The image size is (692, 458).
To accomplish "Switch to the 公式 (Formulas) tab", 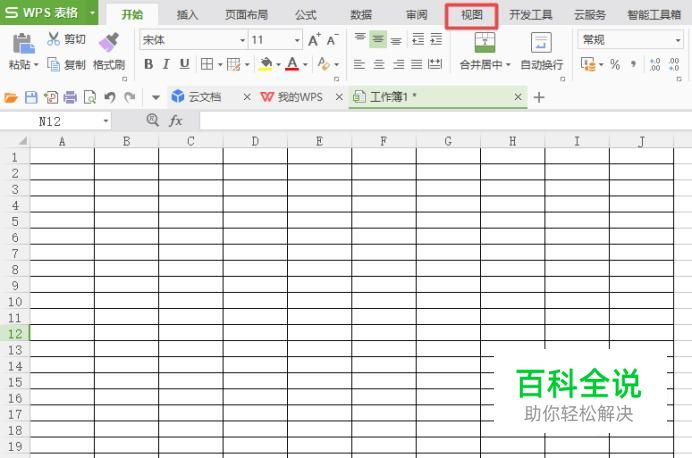I will (x=305, y=15).
